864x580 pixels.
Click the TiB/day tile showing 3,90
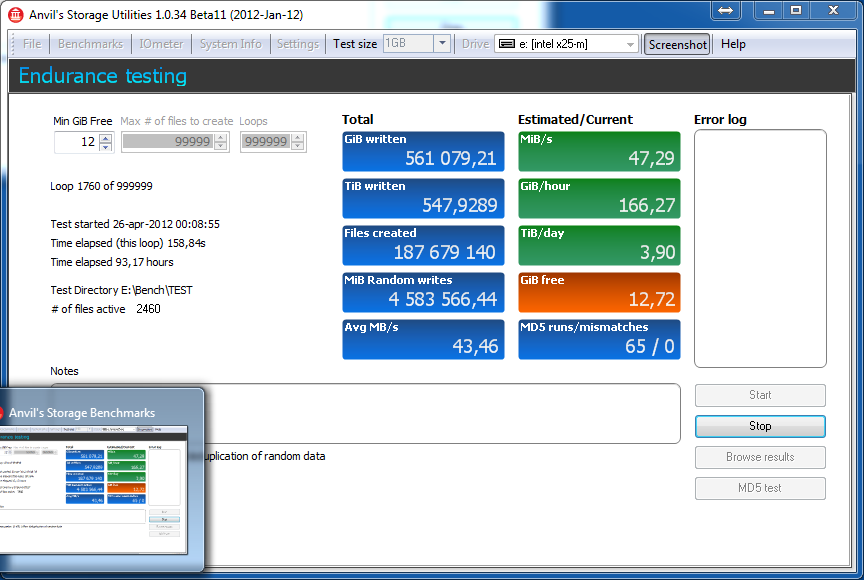click(x=599, y=245)
